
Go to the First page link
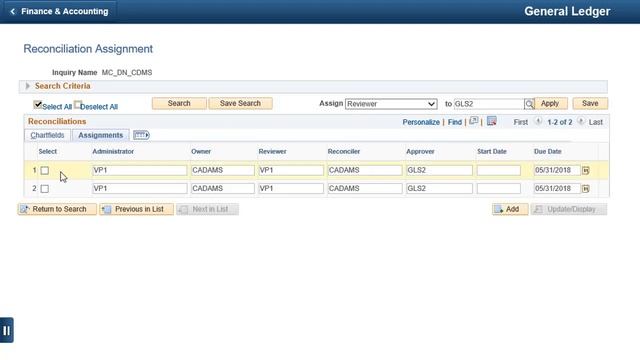tap(520, 122)
